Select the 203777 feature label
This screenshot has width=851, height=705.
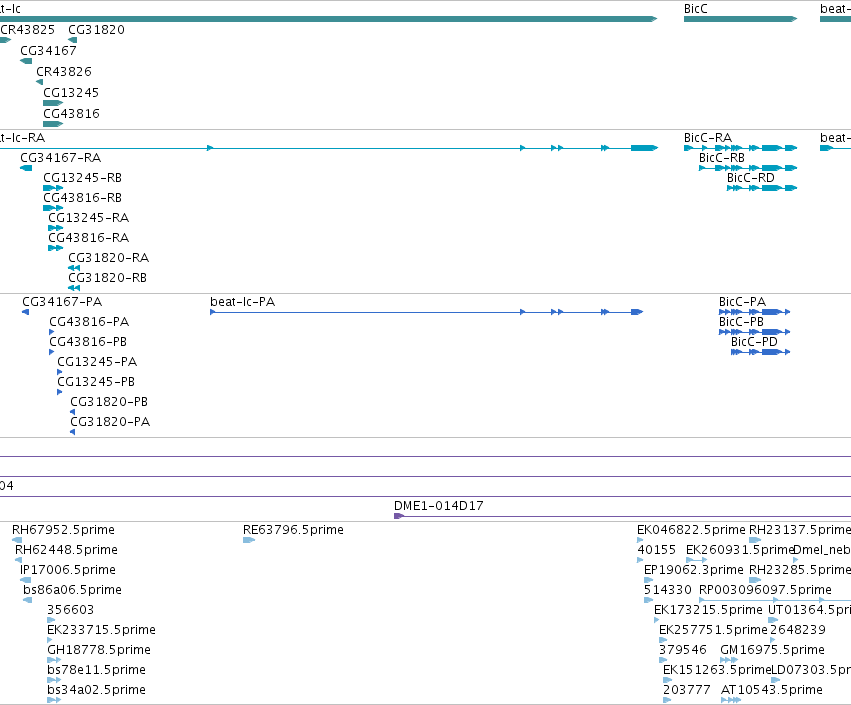[x=687, y=690]
